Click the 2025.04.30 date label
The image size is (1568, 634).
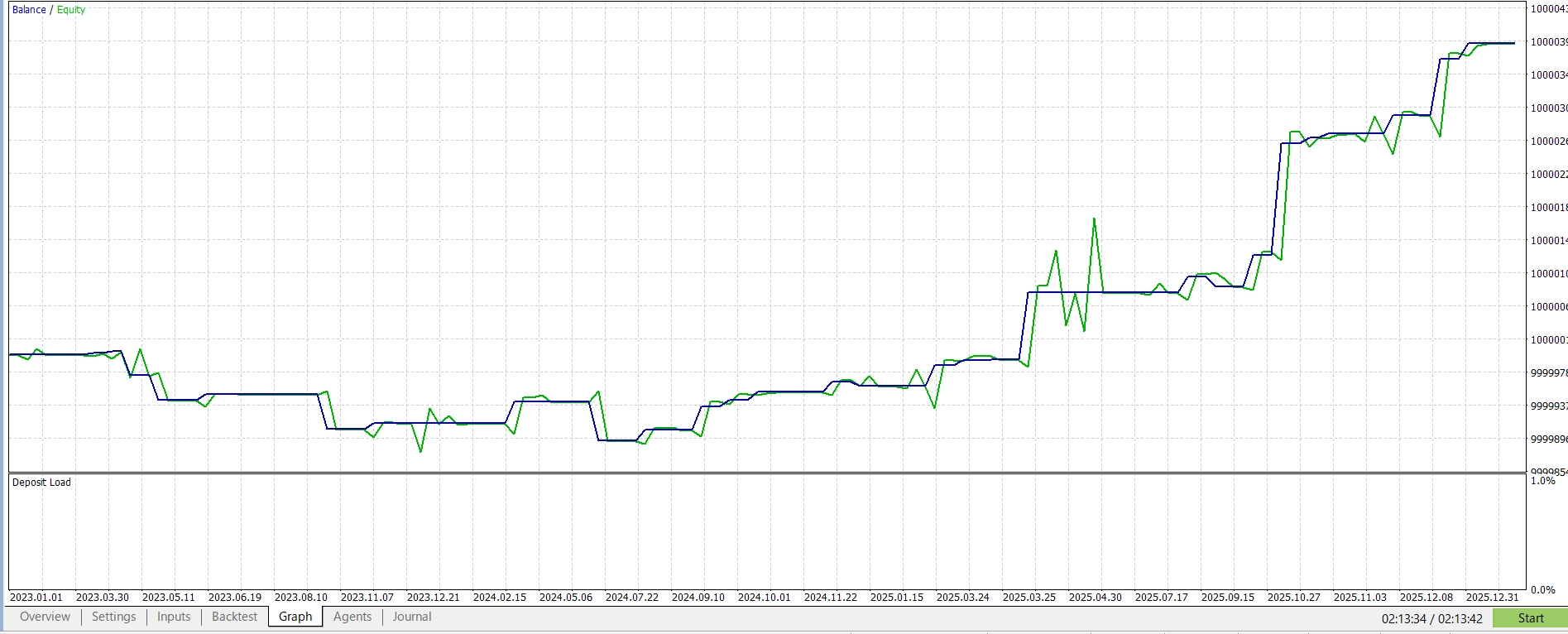point(1096,598)
